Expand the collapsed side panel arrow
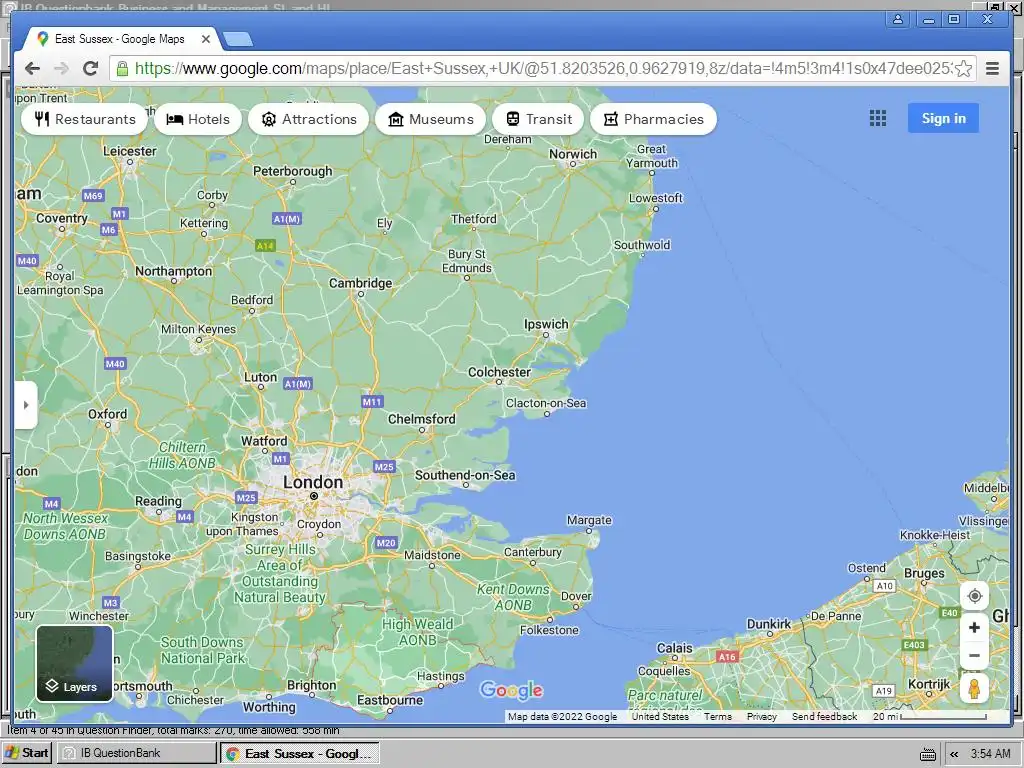 (x=25, y=405)
